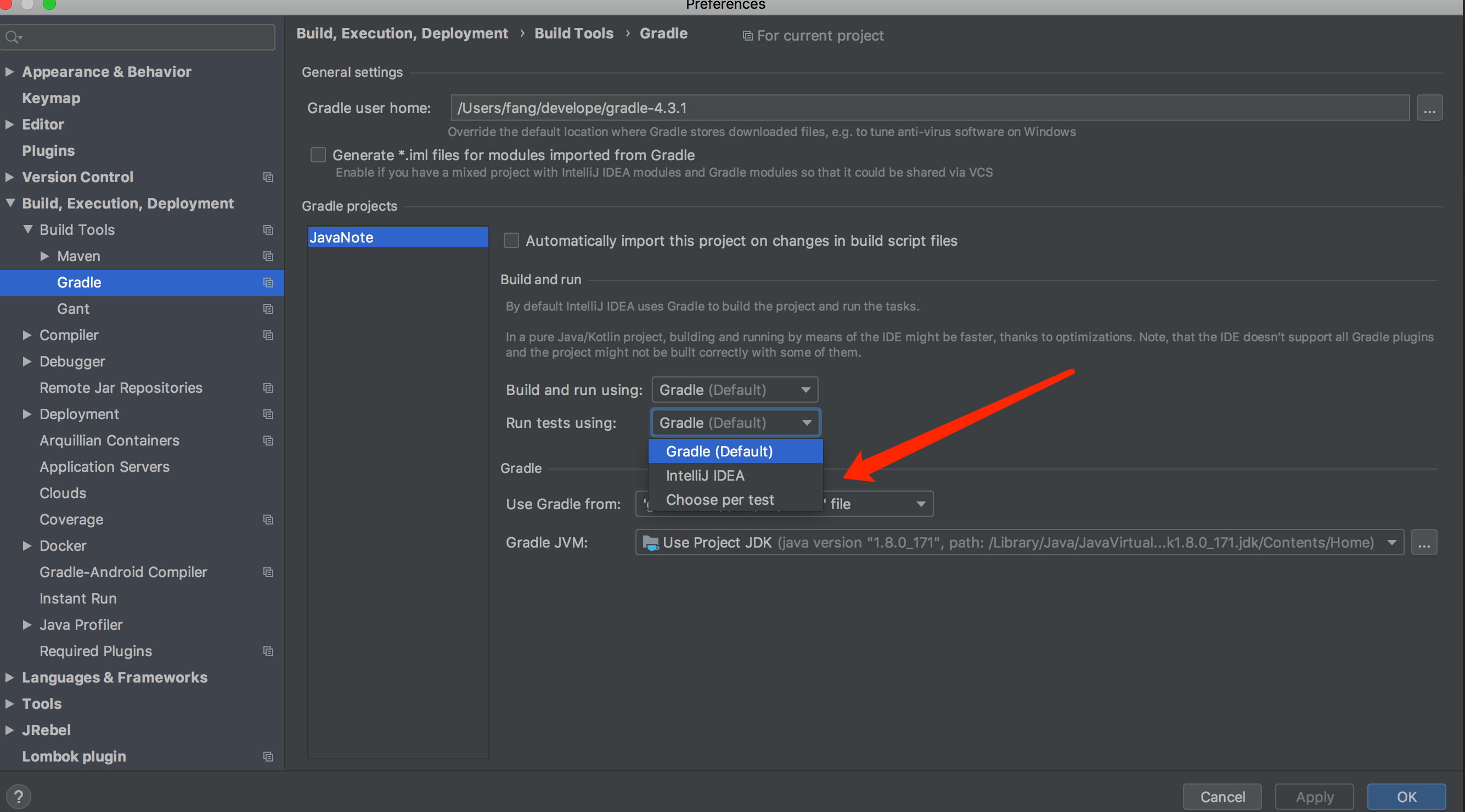The height and width of the screenshot is (812, 1465).
Task: Browse for Gradle user home with the ellipsis icon
Action: pyautogui.click(x=1429, y=107)
